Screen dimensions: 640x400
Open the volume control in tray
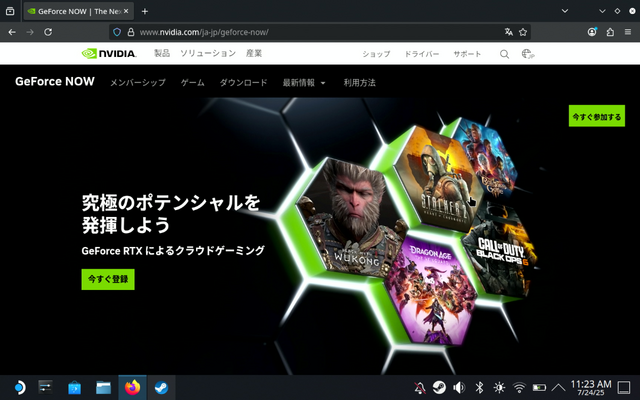[x=459, y=387]
